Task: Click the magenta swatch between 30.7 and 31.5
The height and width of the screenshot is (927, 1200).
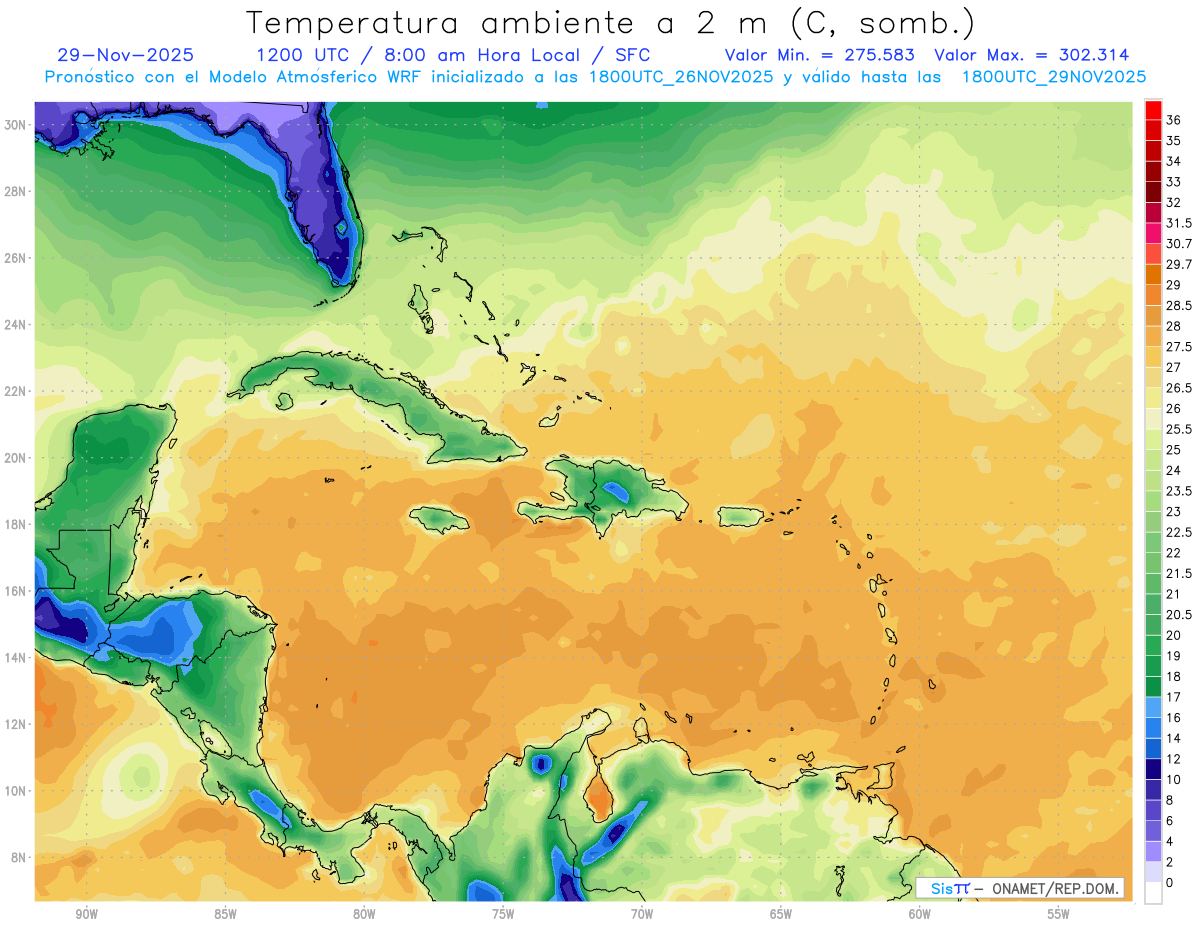Action: [1153, 235]
